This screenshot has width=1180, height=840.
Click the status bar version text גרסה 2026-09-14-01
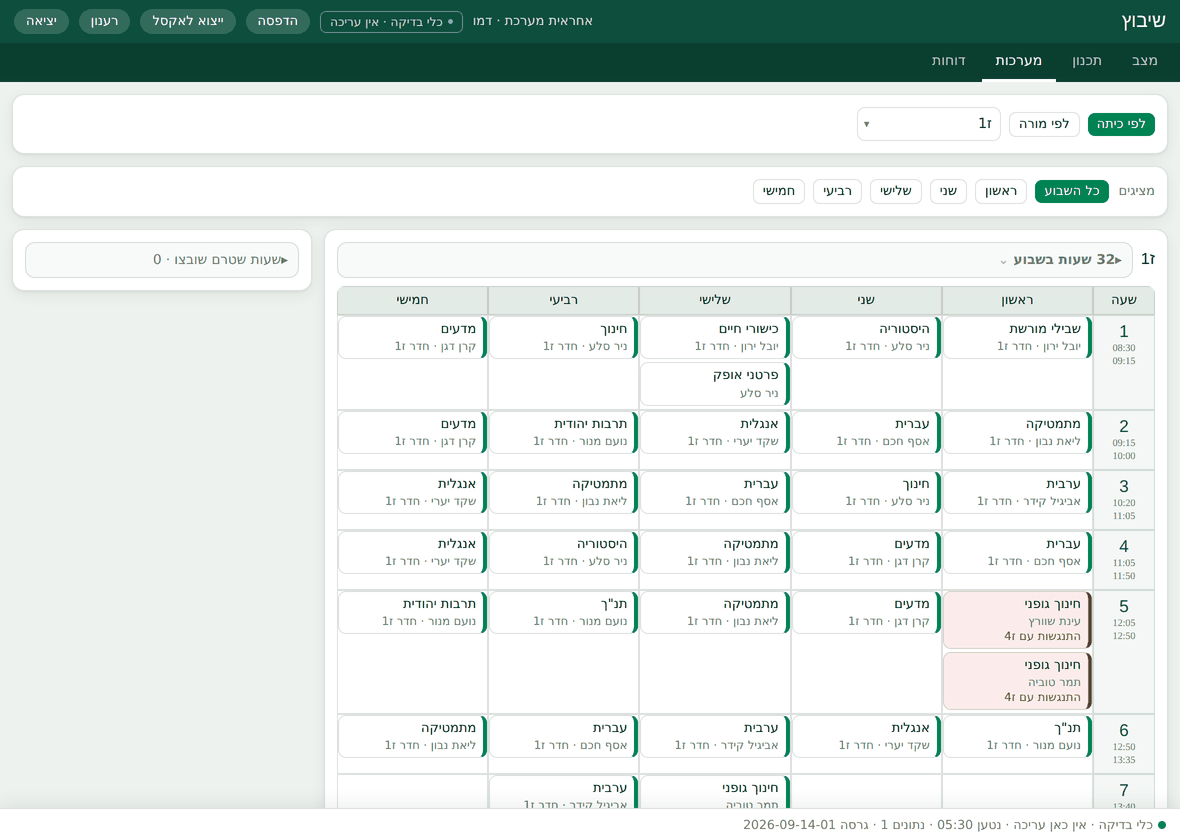[805, 825]
